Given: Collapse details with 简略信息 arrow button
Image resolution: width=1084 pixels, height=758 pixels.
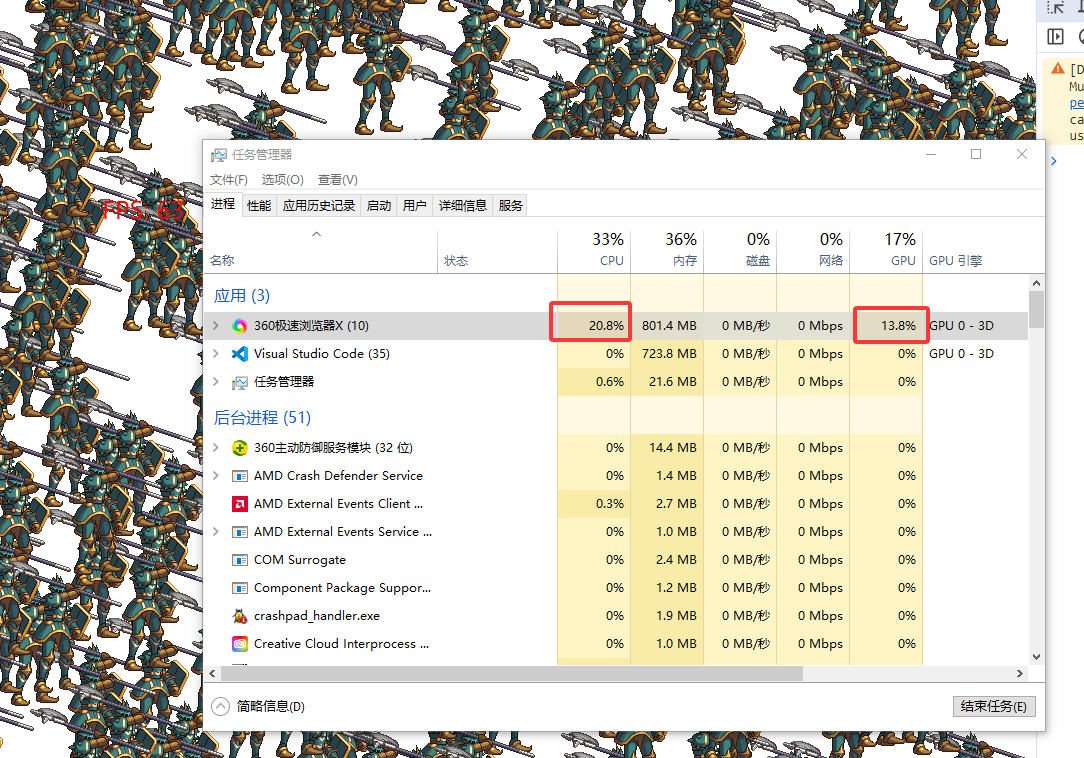Looking at the screenshot, I should coord(220,706).
